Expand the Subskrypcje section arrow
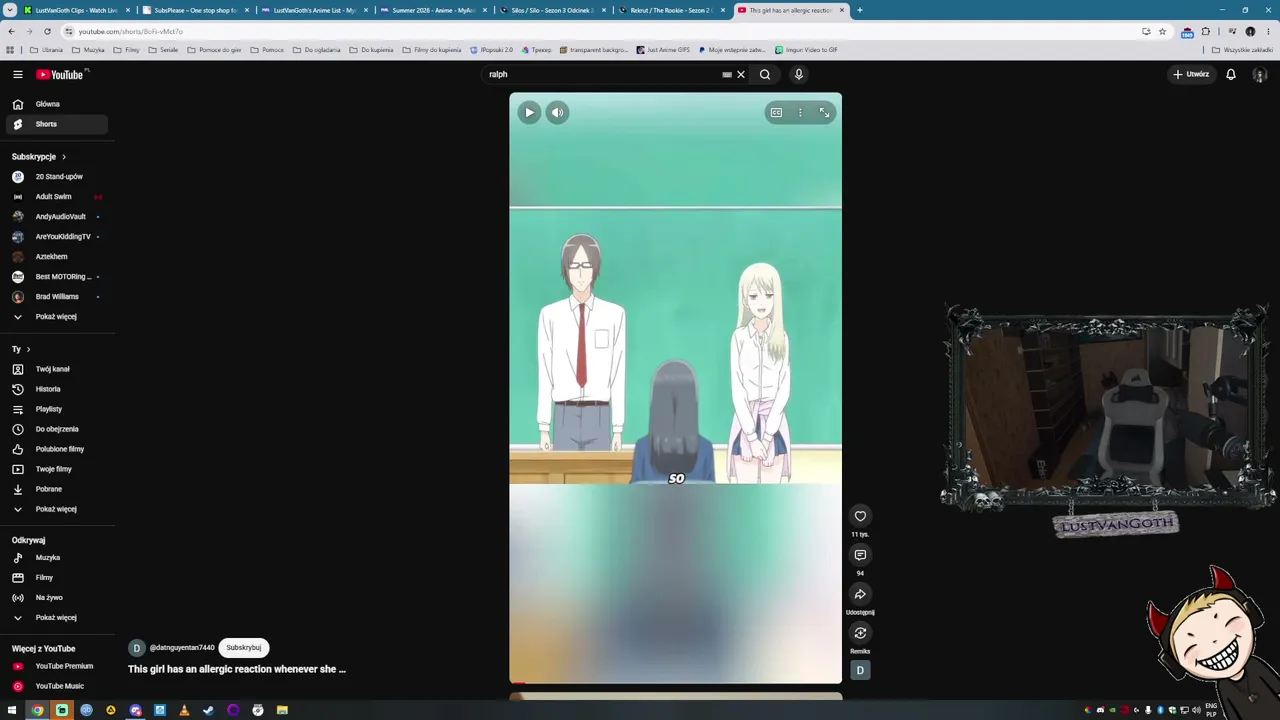 (x=64, y=157)
